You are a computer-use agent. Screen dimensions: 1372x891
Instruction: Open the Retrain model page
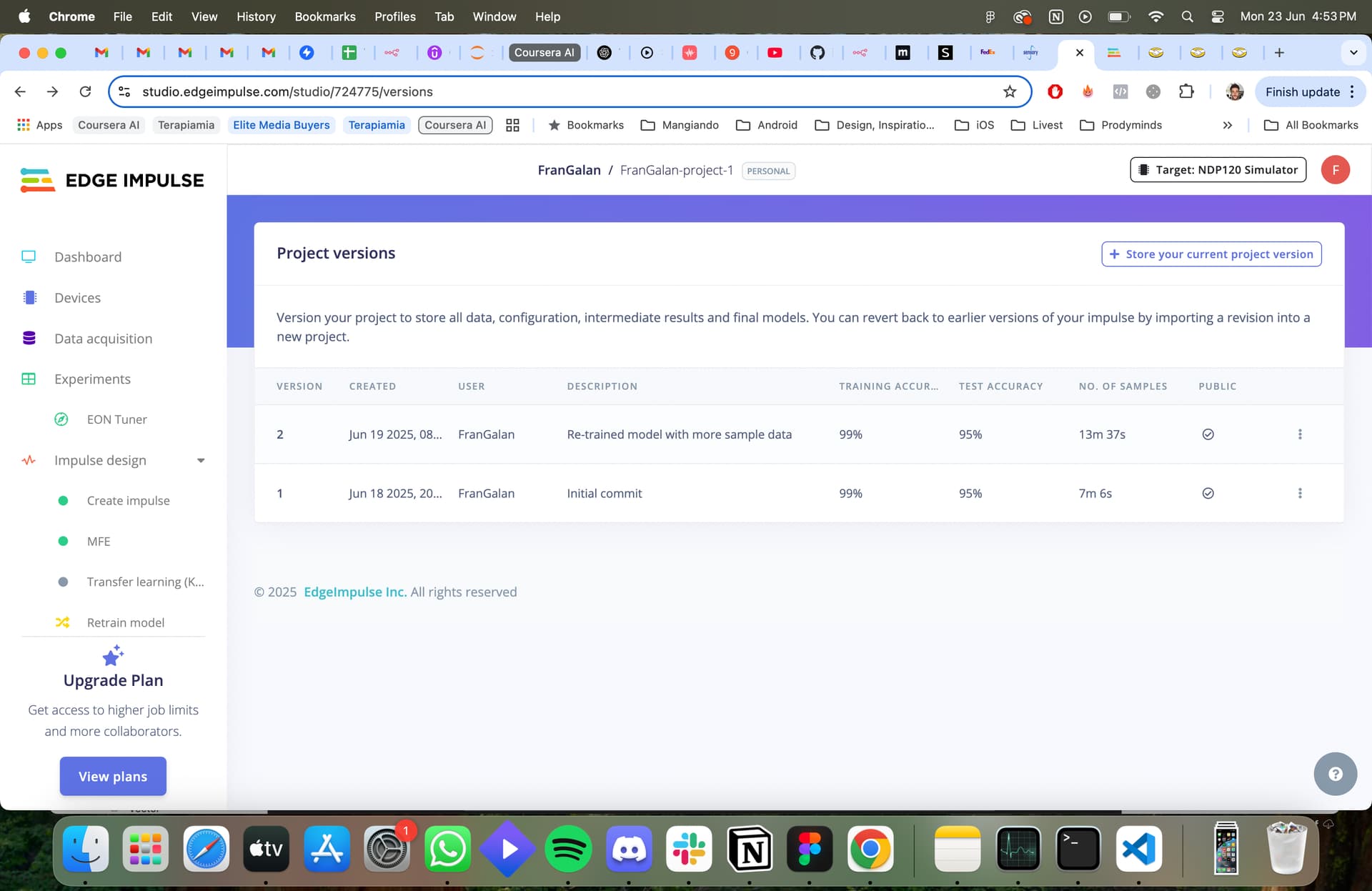(125, 622)
